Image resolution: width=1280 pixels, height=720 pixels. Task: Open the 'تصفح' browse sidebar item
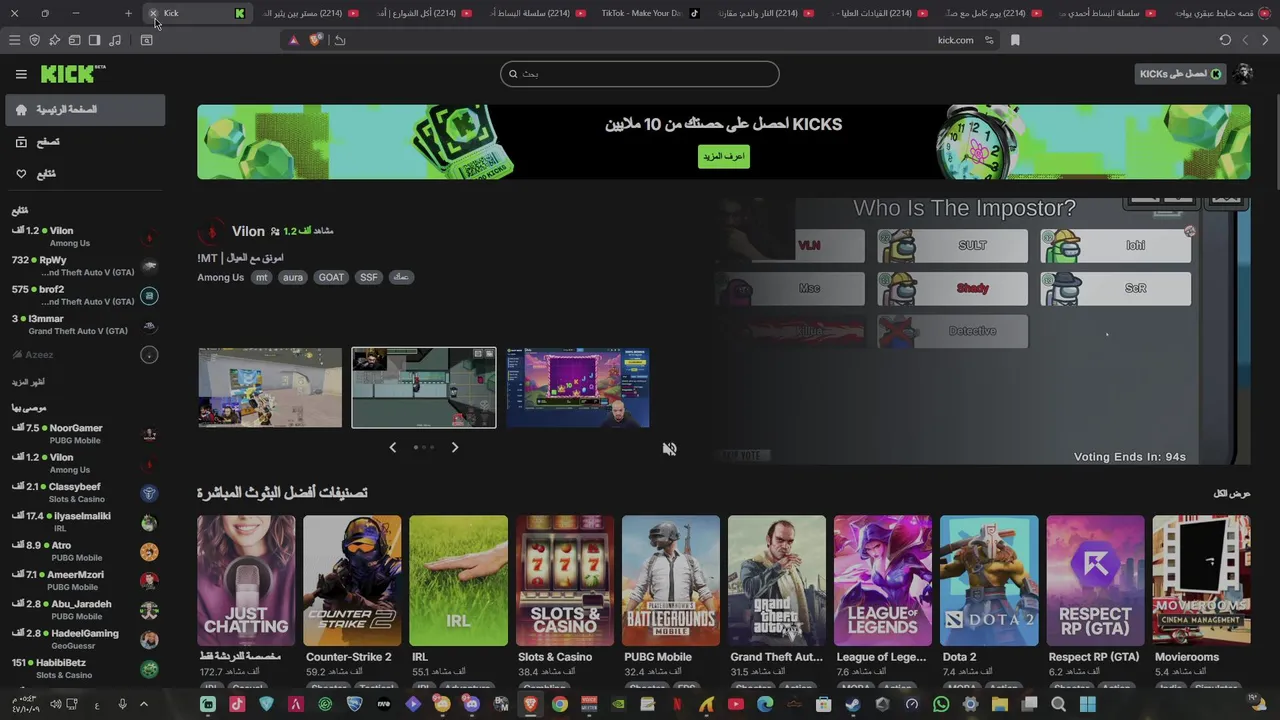pos(85,142)
